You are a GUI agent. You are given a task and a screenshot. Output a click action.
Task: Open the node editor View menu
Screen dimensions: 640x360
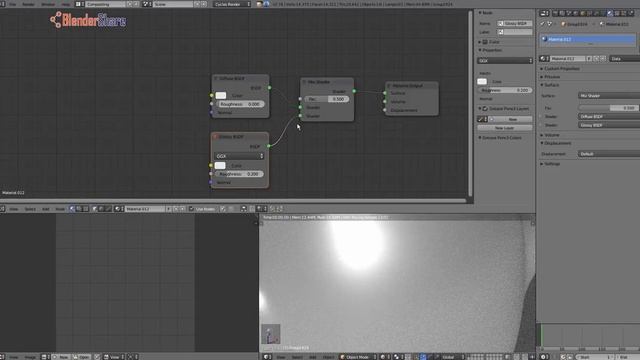coord(13,209)
